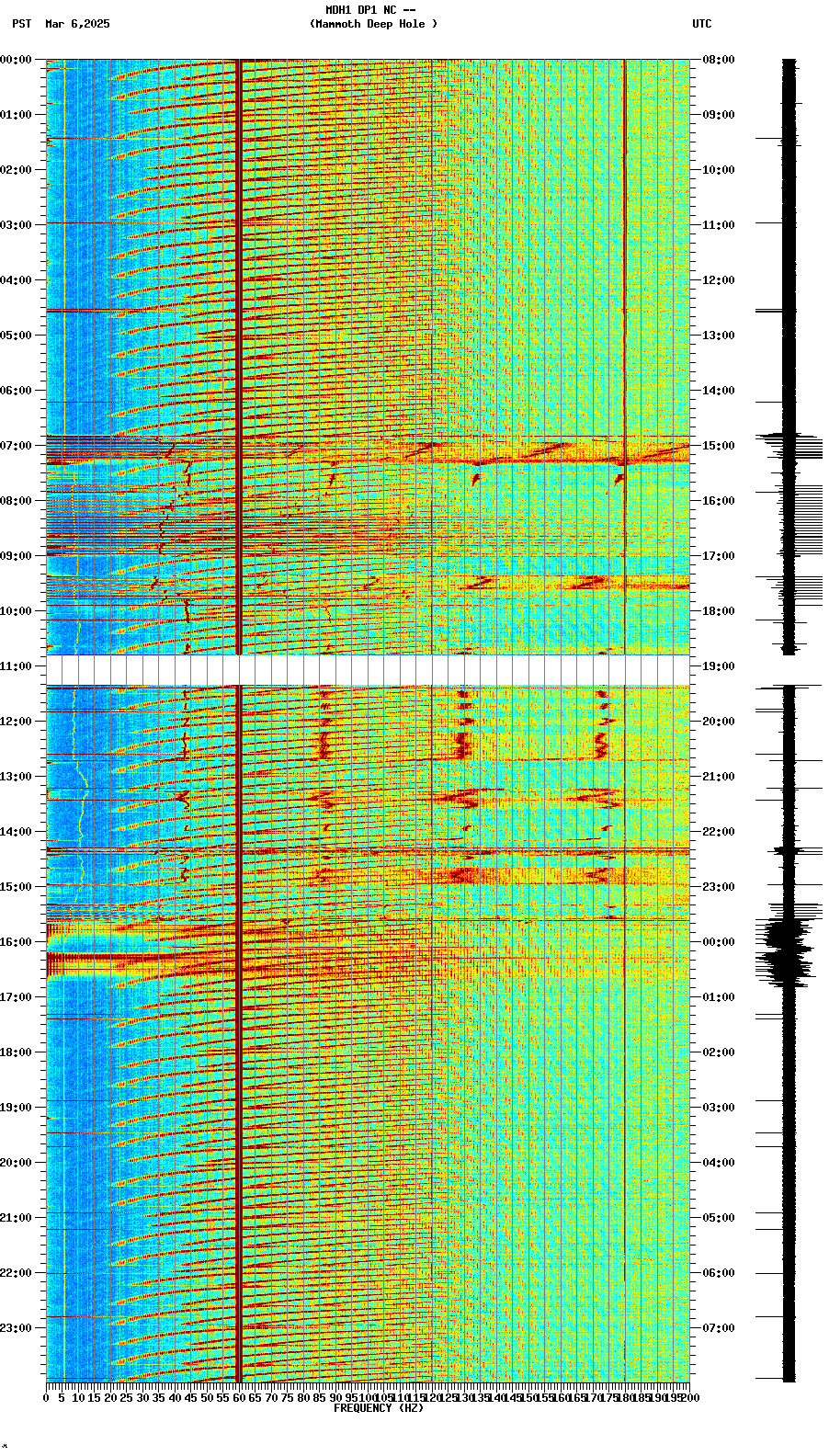This screenshot has height=1456, width=829.
Task: Click the 11:00 label on UTC axis
Action: tap(719, 225)
